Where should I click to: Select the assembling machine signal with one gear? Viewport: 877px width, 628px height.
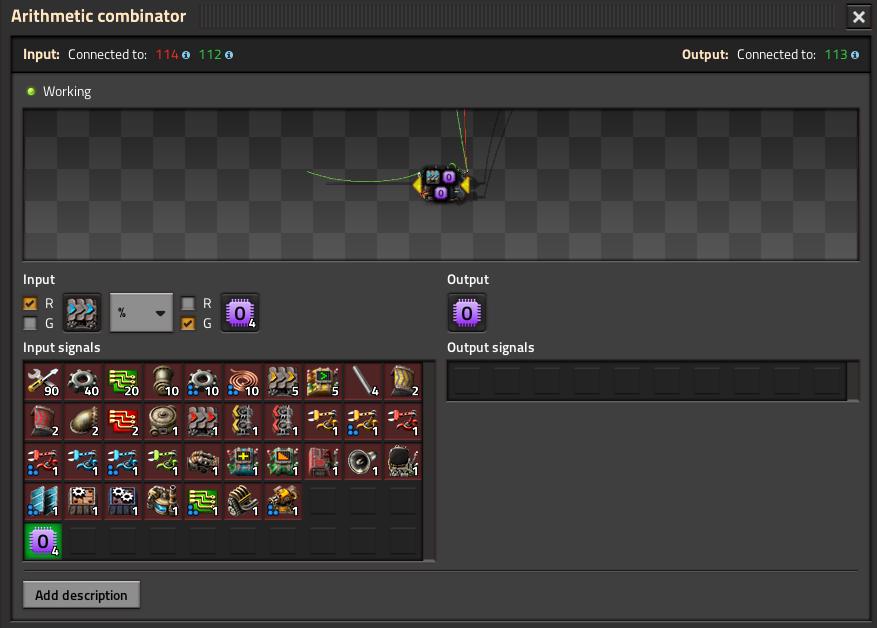pos(83,502)
